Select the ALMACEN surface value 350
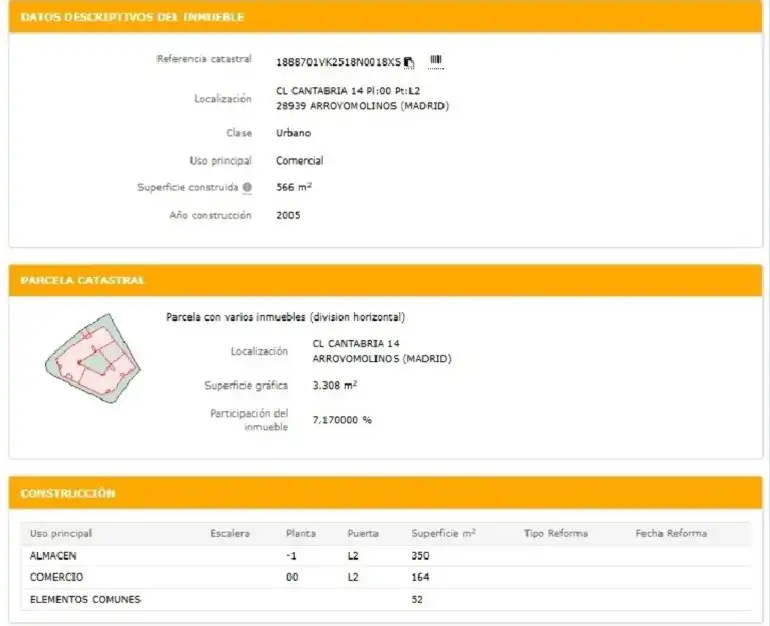The width and height of the screenshot is (770, 626). click(420, 556)
